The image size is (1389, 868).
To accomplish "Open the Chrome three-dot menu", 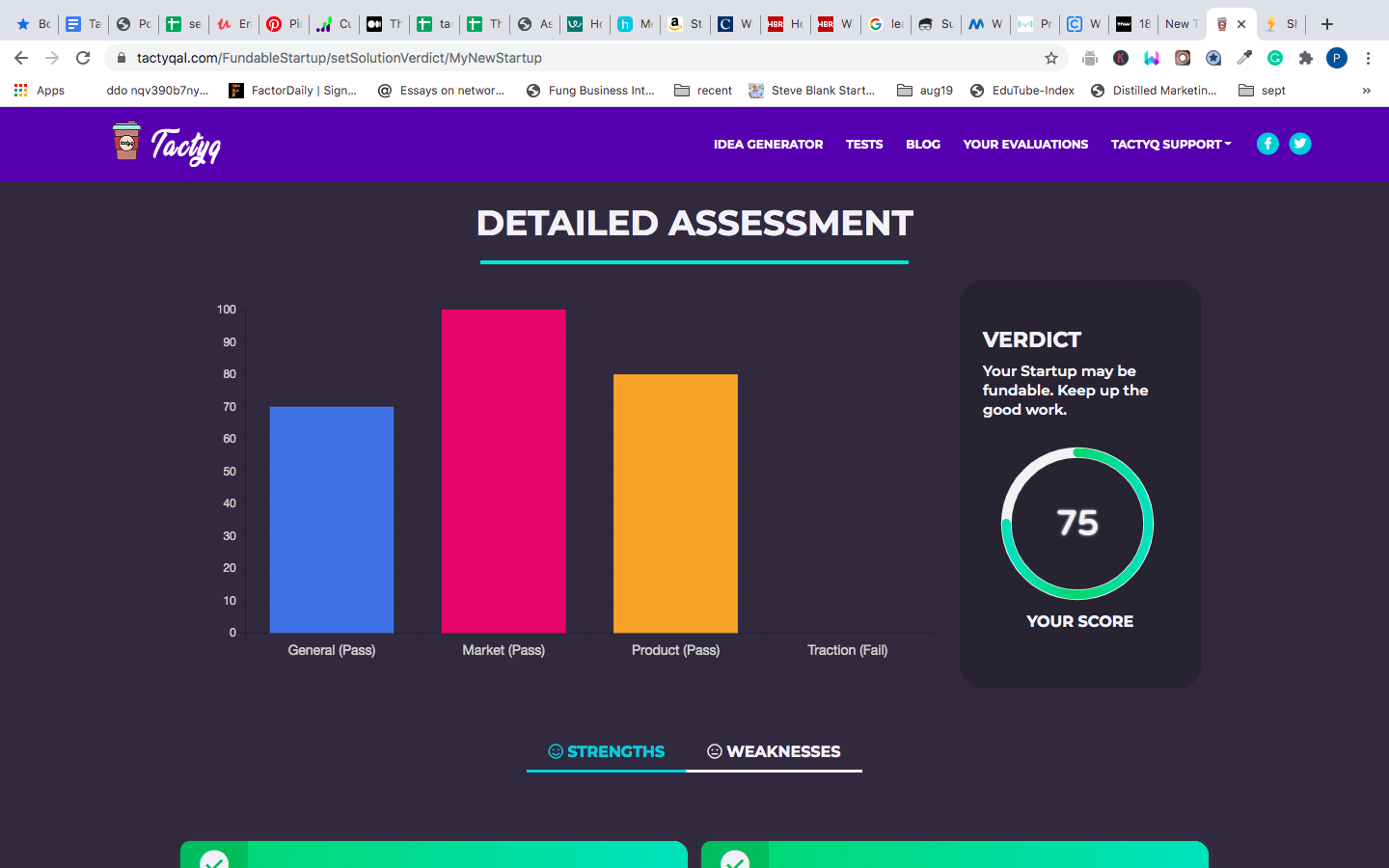I will click(1368, 58).
